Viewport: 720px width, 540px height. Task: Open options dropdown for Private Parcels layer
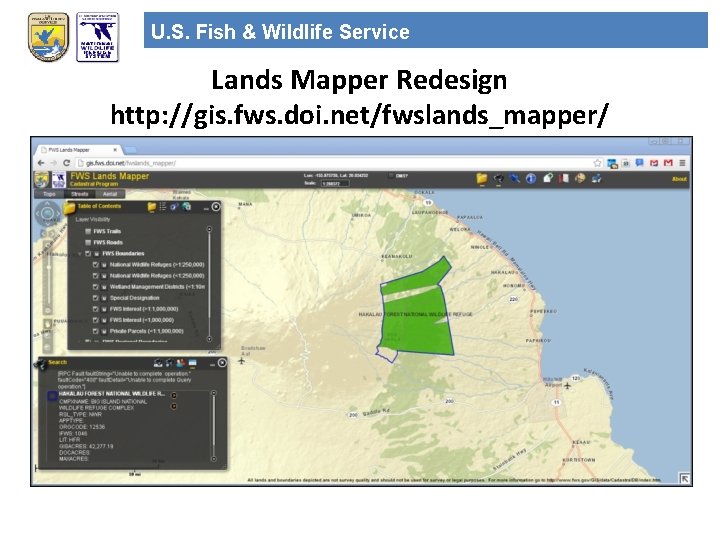104,331
